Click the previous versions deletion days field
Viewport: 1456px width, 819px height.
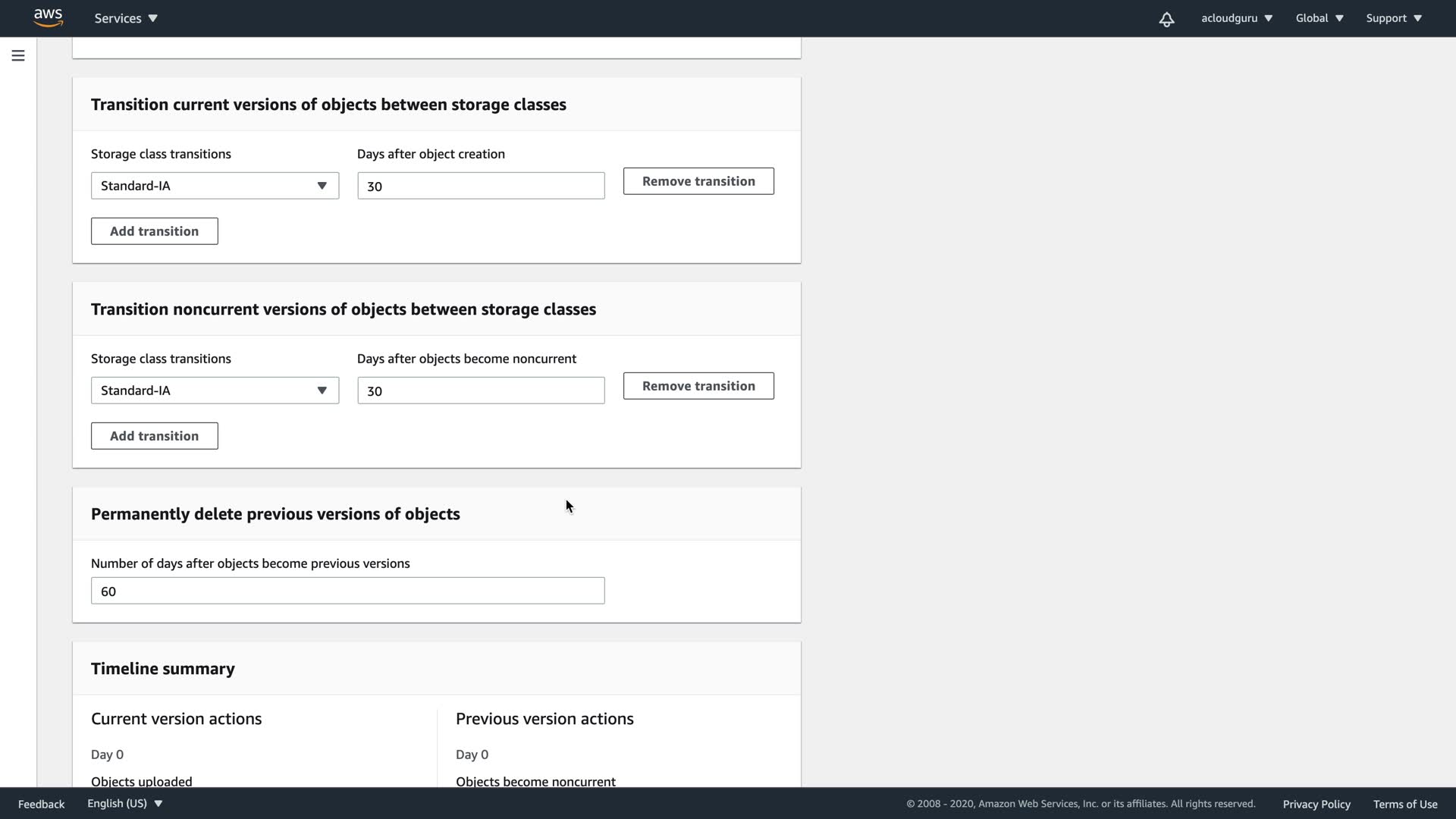[x=347, y=591]
